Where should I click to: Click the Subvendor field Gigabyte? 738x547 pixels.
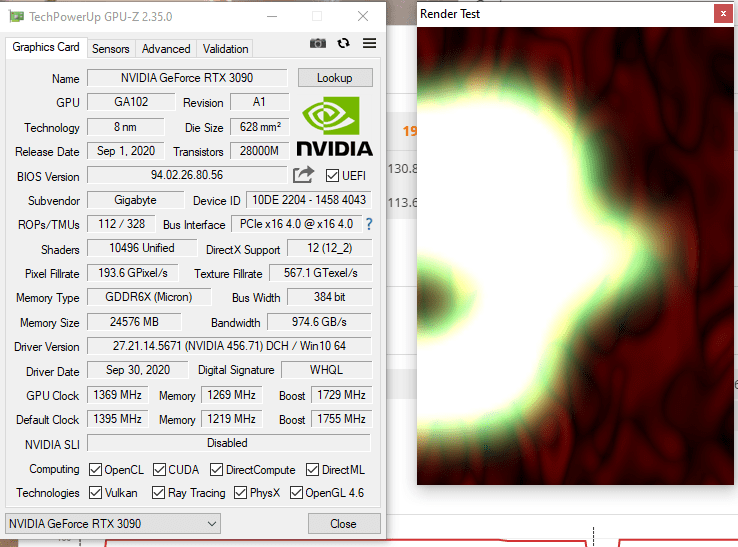coord(136,200)
